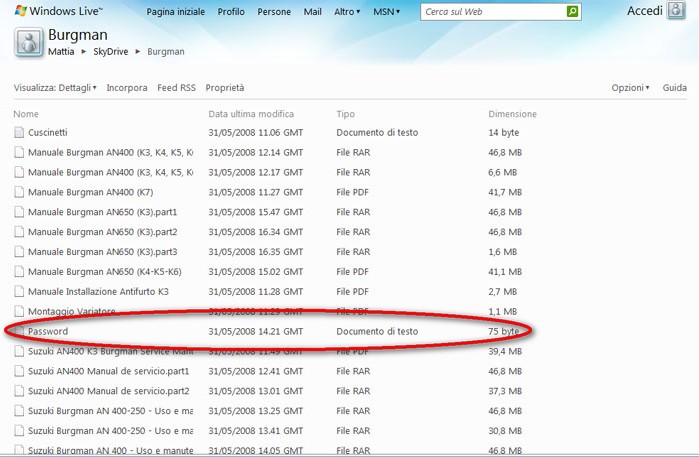Open the Montaggio Variatore file name

(x=72, y=311)
